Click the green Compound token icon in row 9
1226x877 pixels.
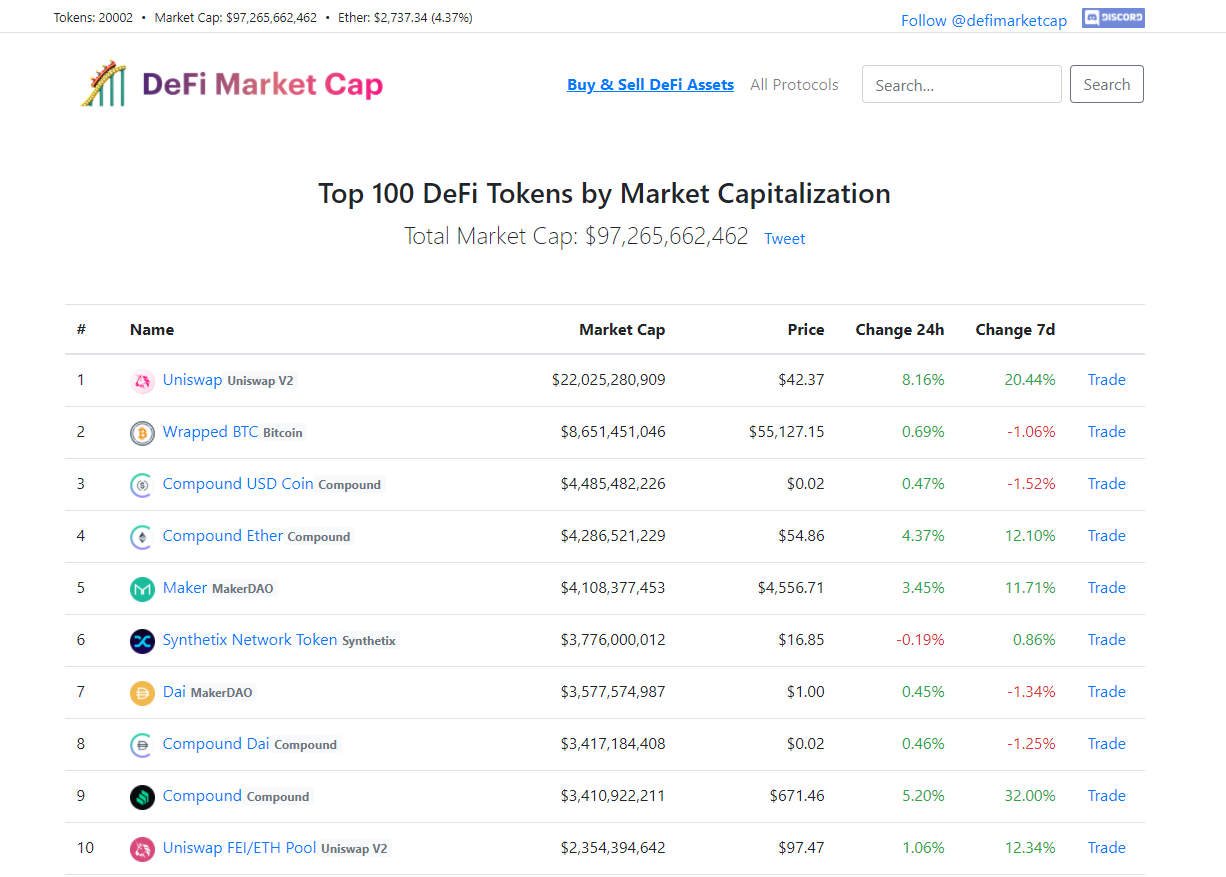pyautogui.click(x=142, y=797)
